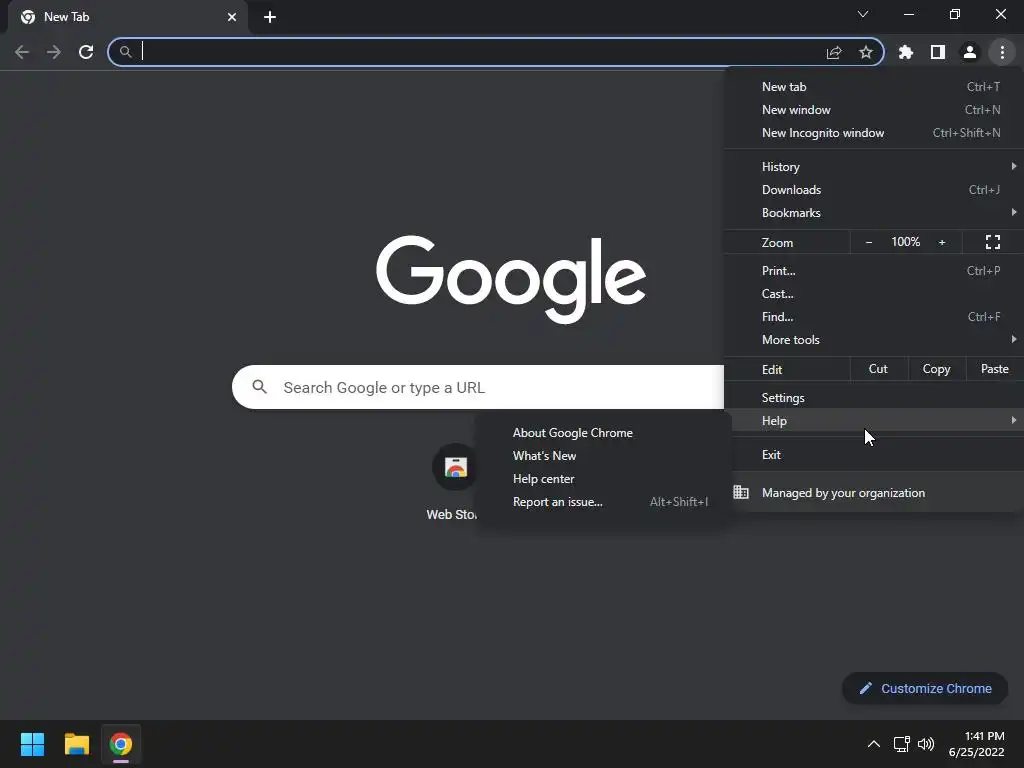Screen dimensions: 1024x768
Task: Click the tab search chevron
Action: (x=863, y=14)
